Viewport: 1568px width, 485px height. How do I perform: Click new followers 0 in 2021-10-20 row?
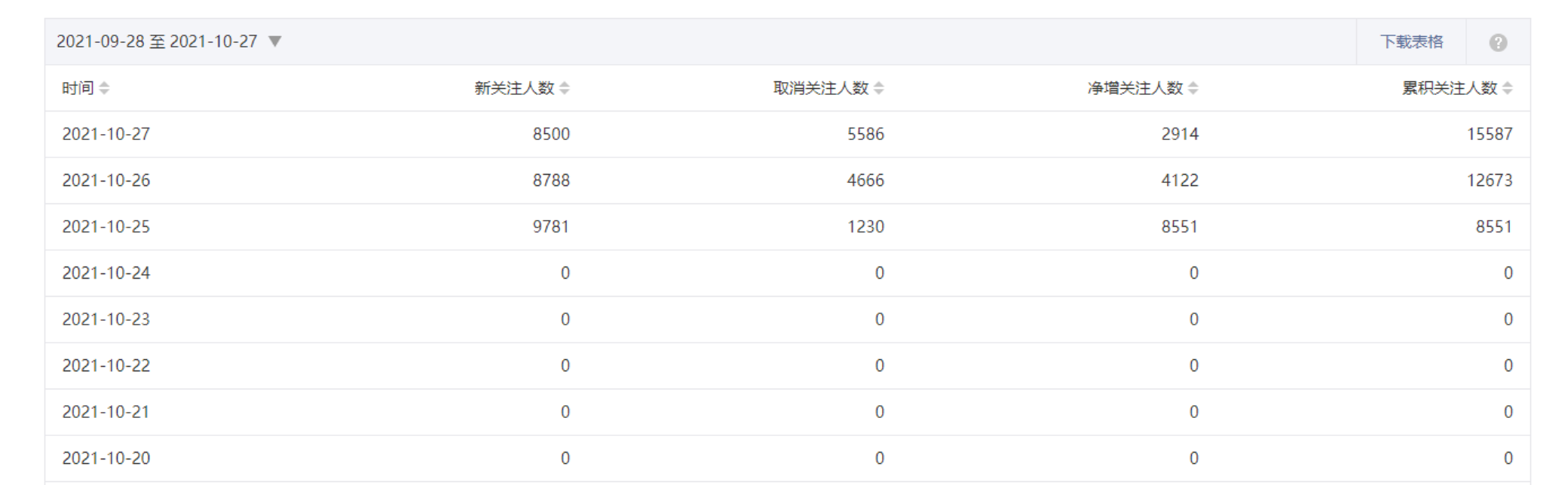point(565,459)
